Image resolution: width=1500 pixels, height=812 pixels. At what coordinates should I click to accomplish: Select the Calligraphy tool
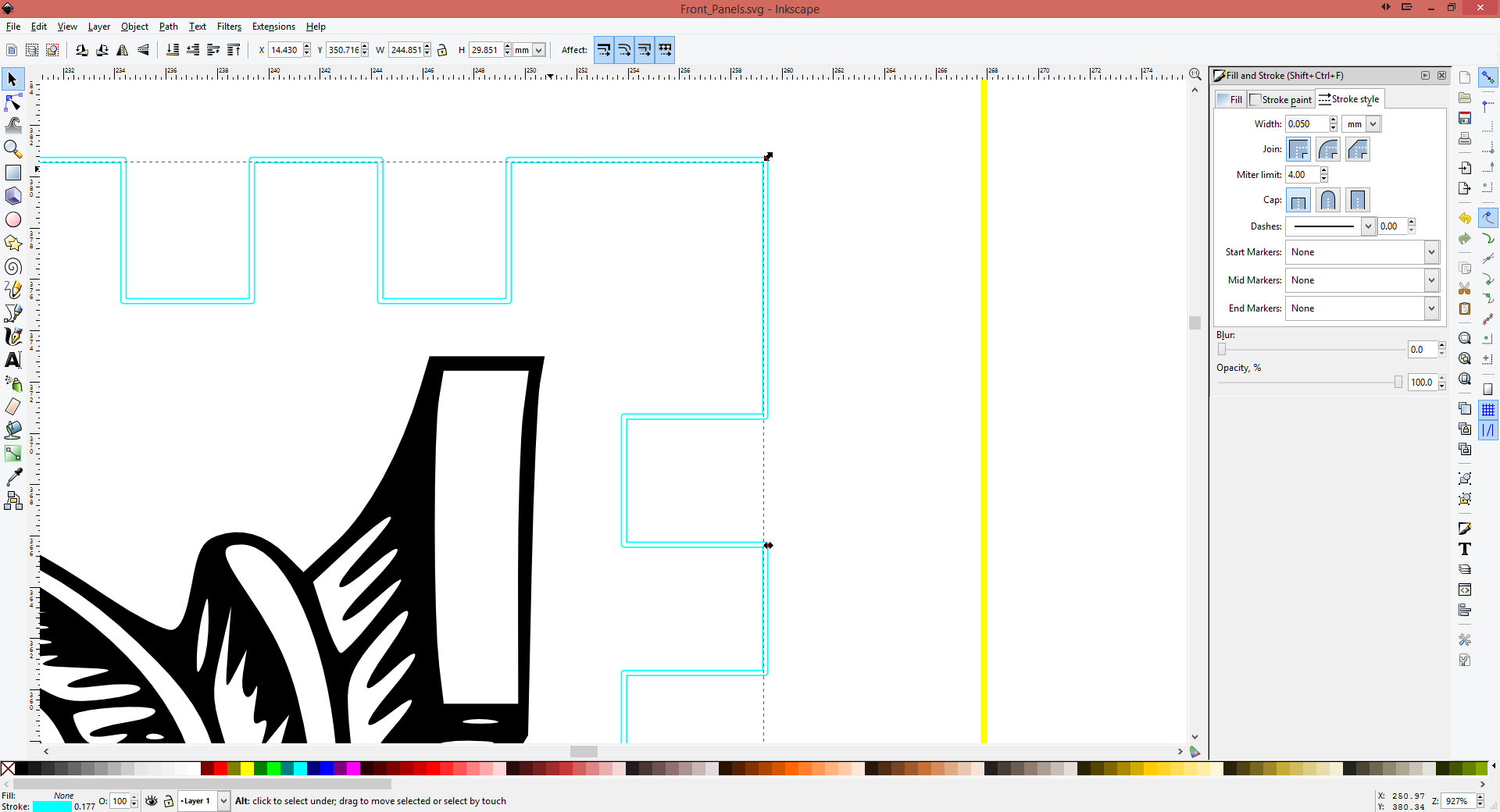(x=12, y=337)
